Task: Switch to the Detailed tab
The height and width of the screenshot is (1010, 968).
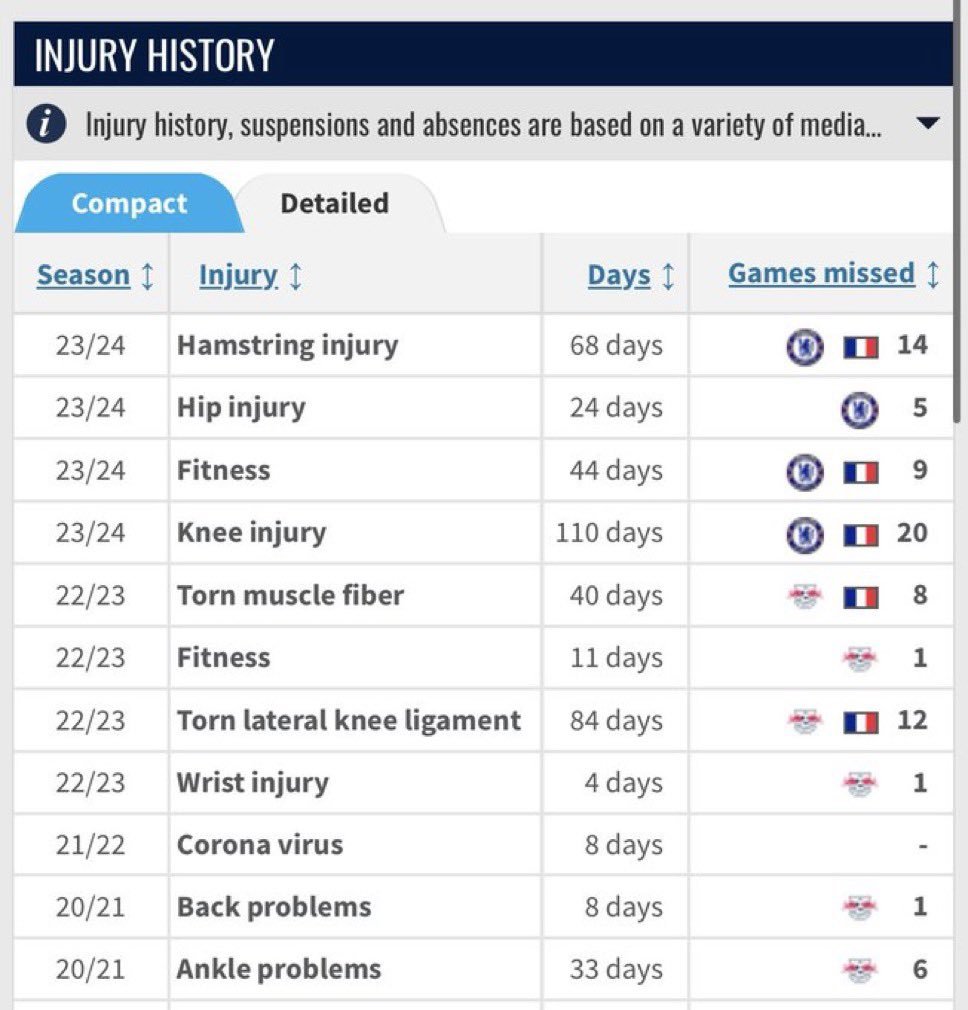Action: (x=334, y=203)
